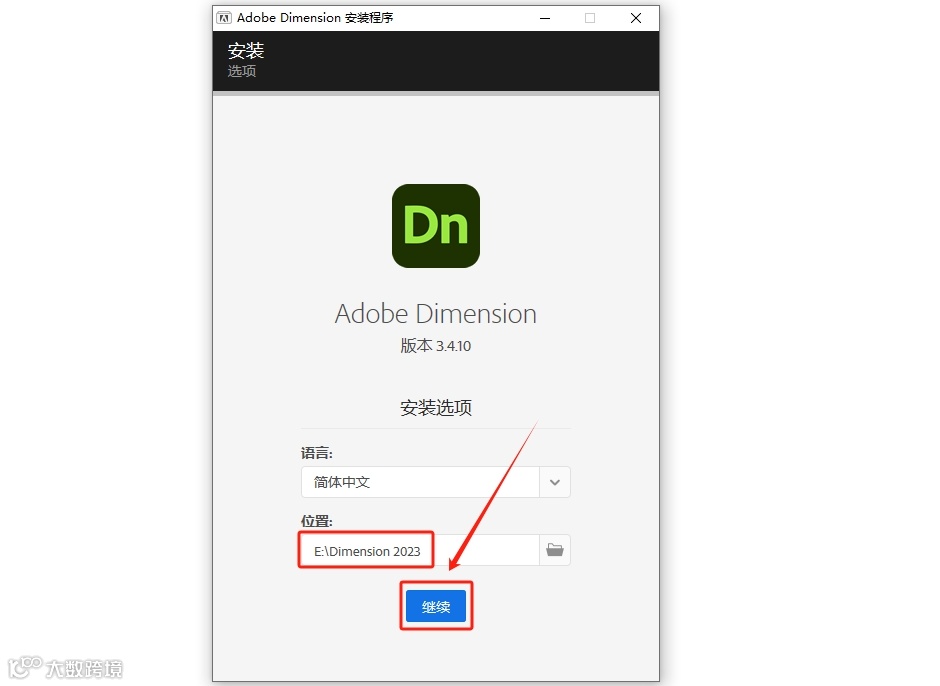Open the folder browse icon for location
940x686 pixels.
click(x=555, y=550)
